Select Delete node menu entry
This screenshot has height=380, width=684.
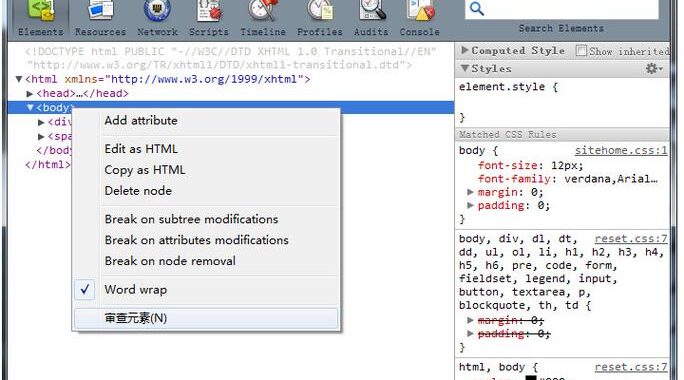(138, 191)
